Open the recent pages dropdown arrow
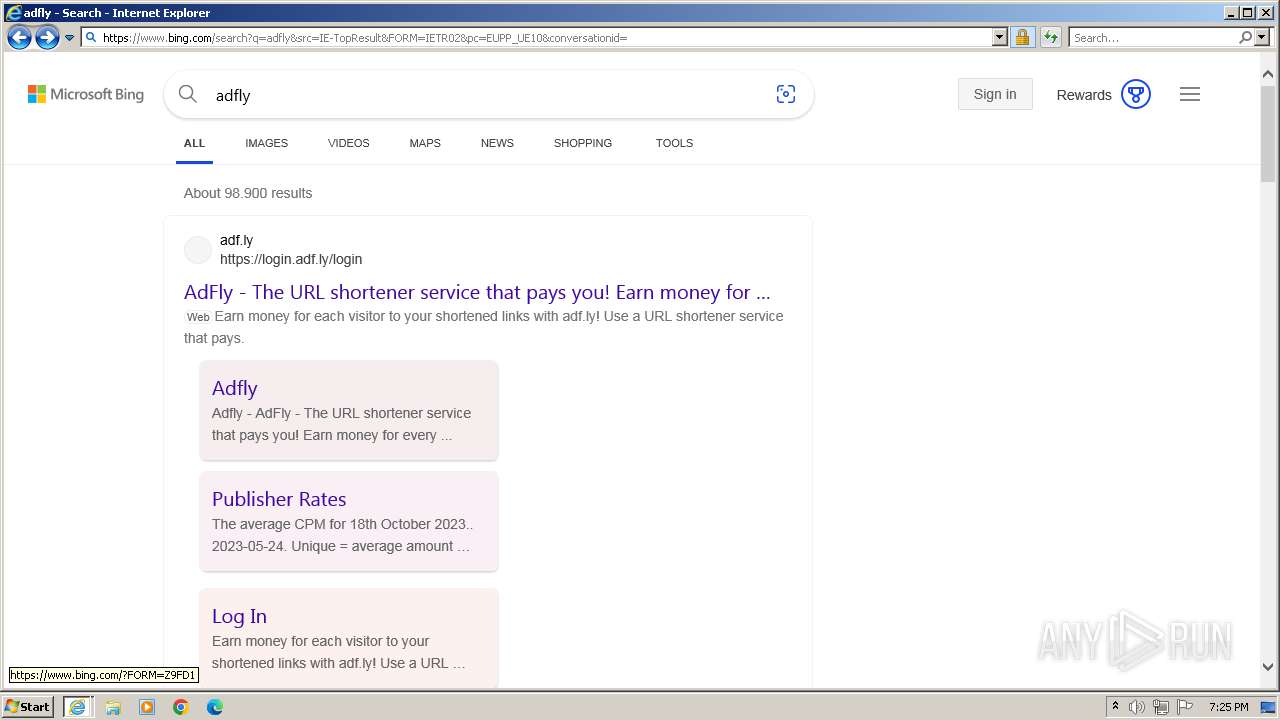Image resolution: width=1280 pixels, height=720 pixels. tap(69, 38)
